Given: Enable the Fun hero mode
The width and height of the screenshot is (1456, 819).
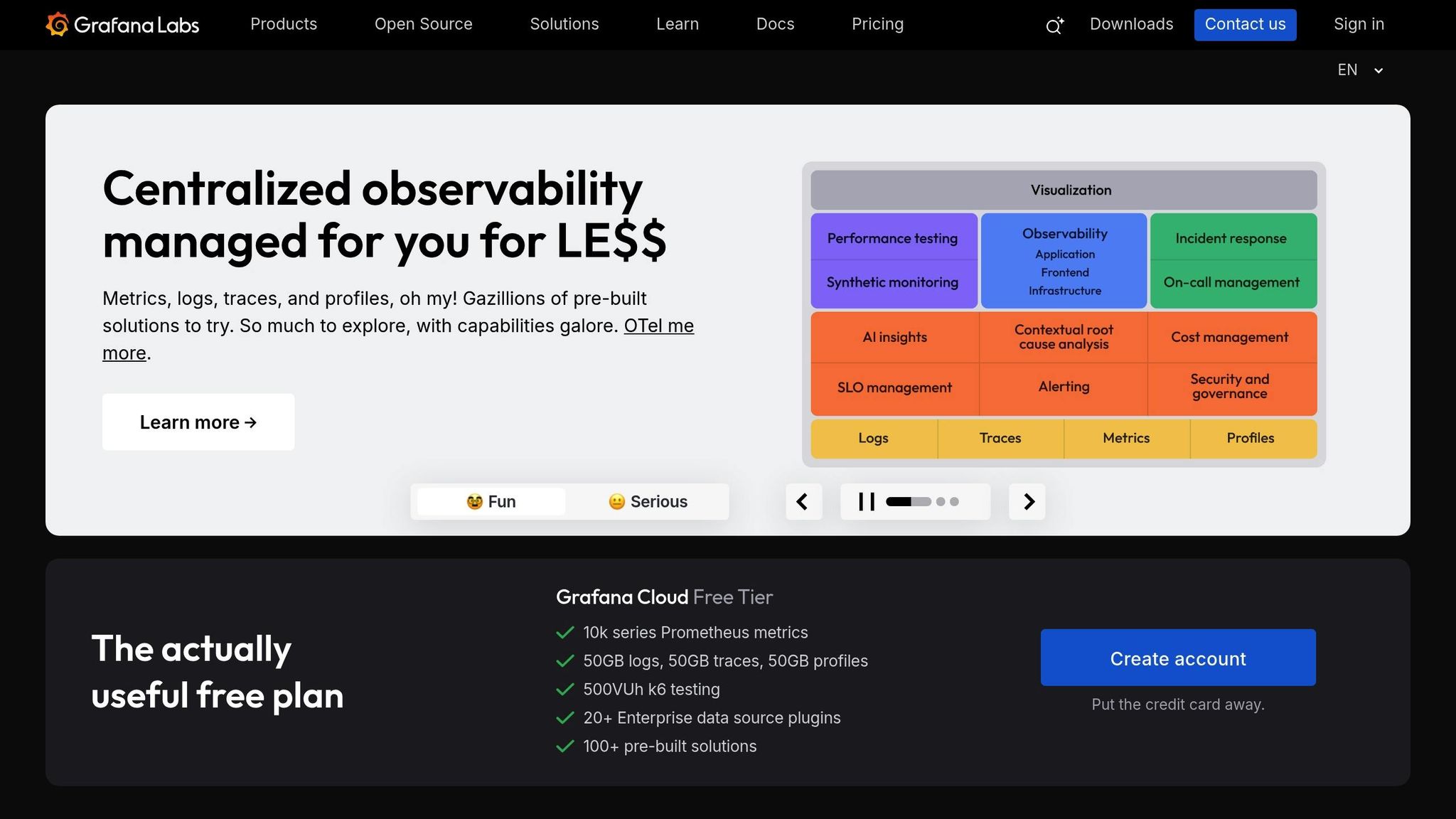Looking at the screenshot, I should [490, 501].
